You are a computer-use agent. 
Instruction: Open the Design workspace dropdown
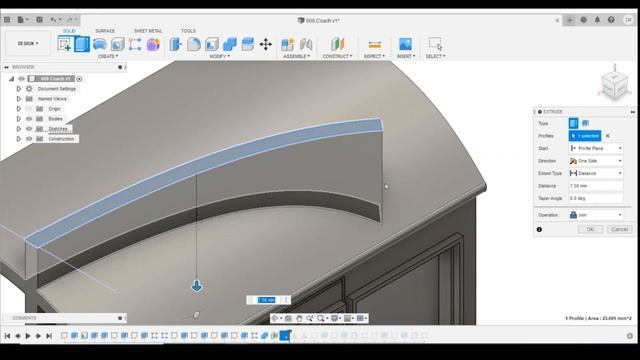[x=28, y=43]
